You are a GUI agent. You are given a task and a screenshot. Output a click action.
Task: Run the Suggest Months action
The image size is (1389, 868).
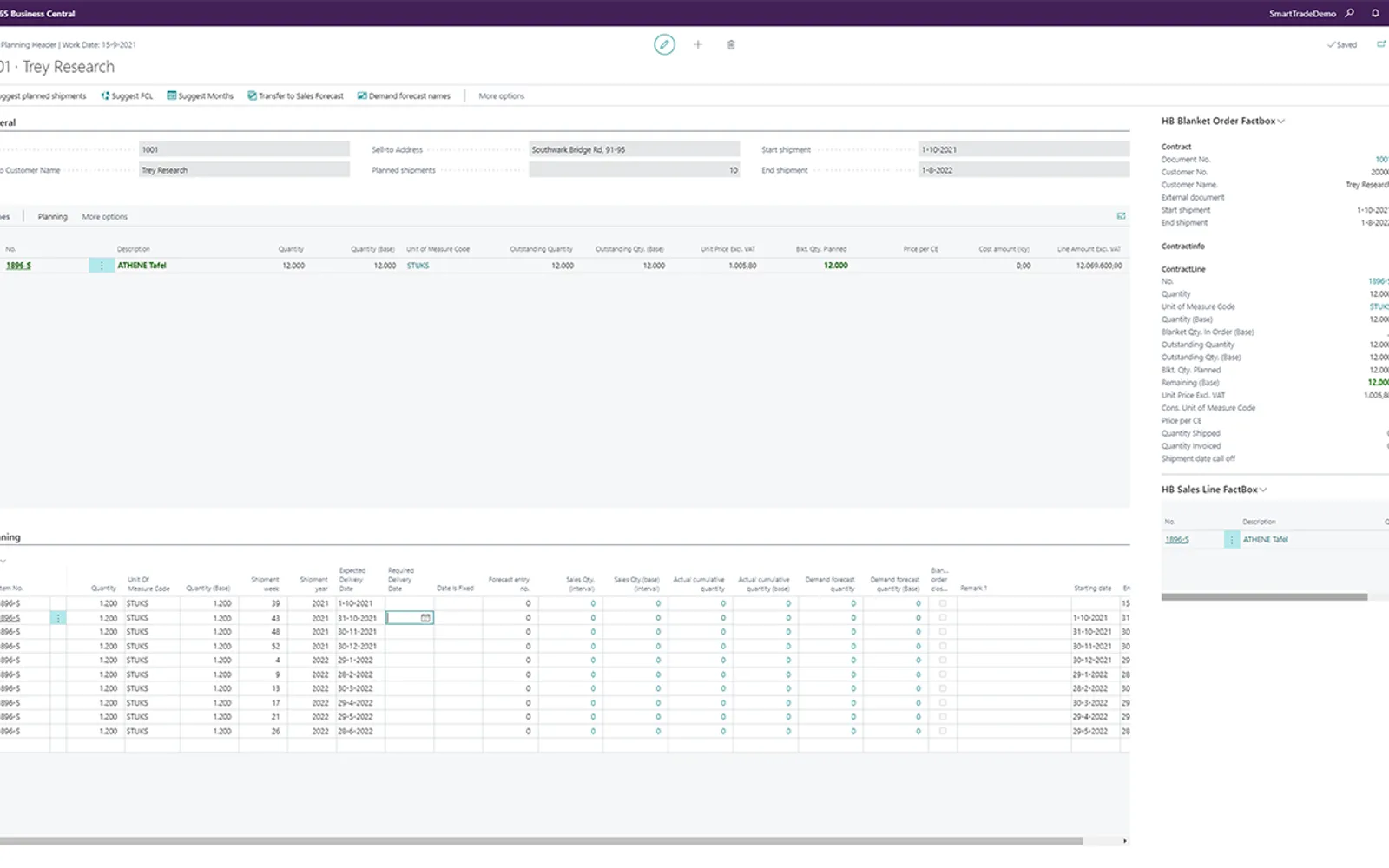(201, 96)
